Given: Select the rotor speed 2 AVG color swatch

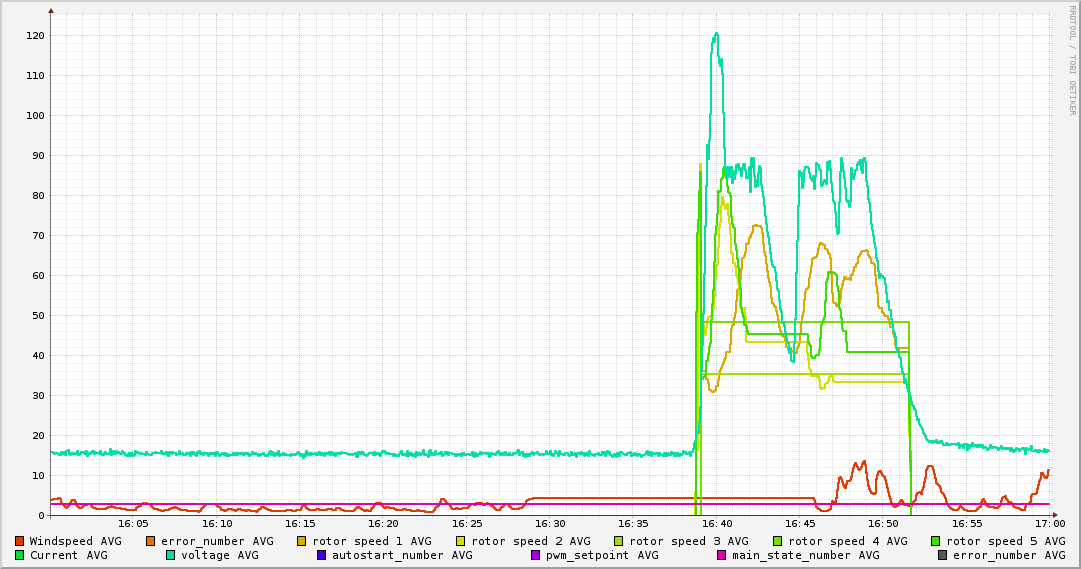Looking at the screenshot, I should tap(461, 541).
